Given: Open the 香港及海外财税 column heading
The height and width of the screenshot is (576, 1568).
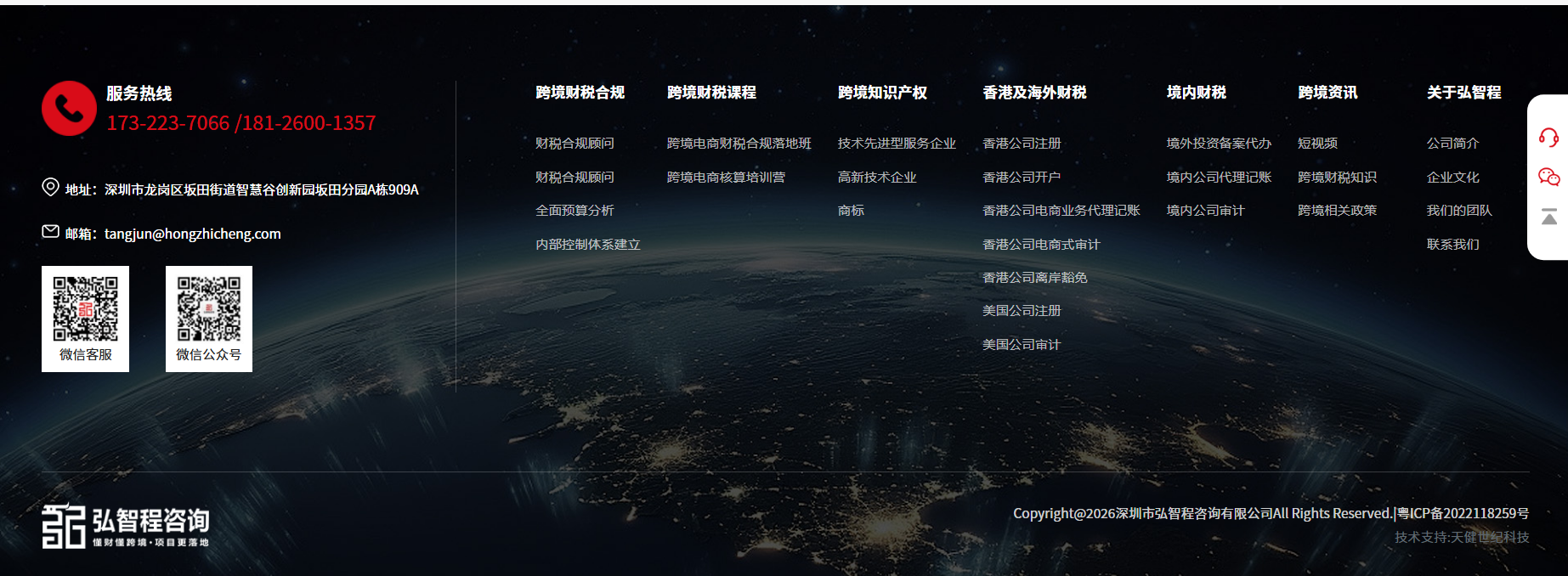Looking at the screenshot, I should point(1034,93).
